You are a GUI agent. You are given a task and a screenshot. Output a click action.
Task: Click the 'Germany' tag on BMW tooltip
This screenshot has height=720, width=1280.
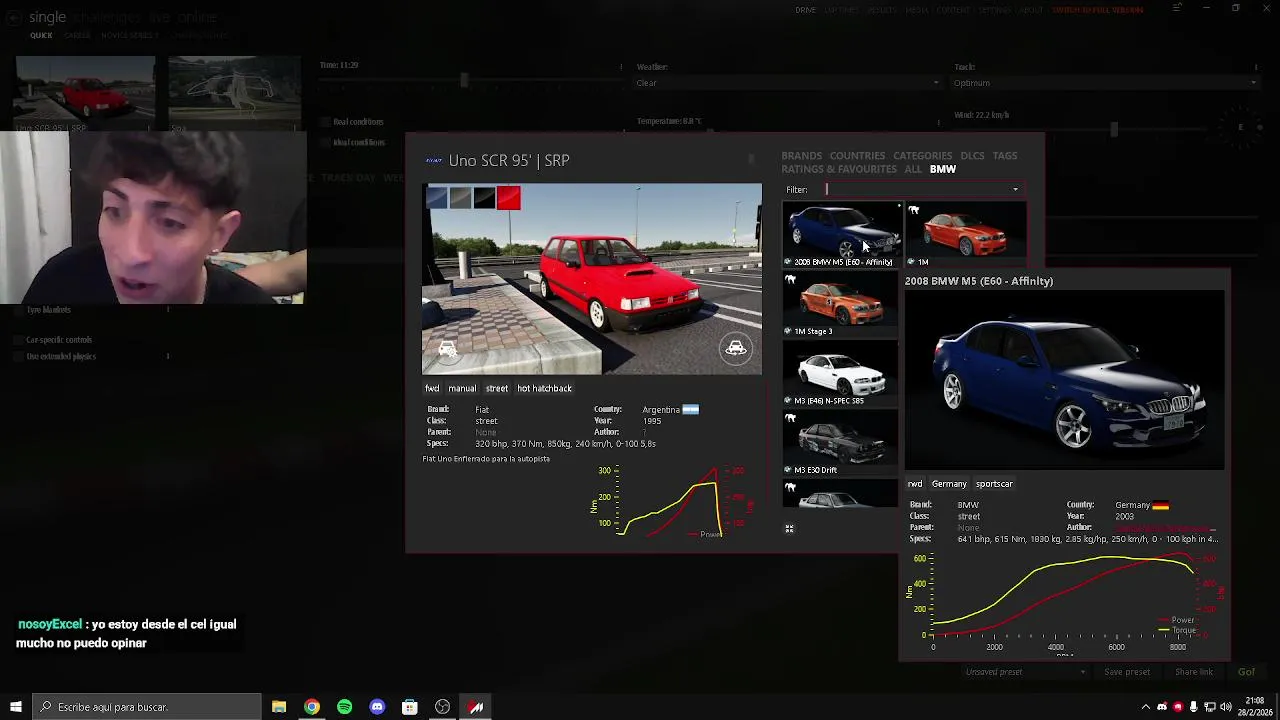click(x=949, y=484)
